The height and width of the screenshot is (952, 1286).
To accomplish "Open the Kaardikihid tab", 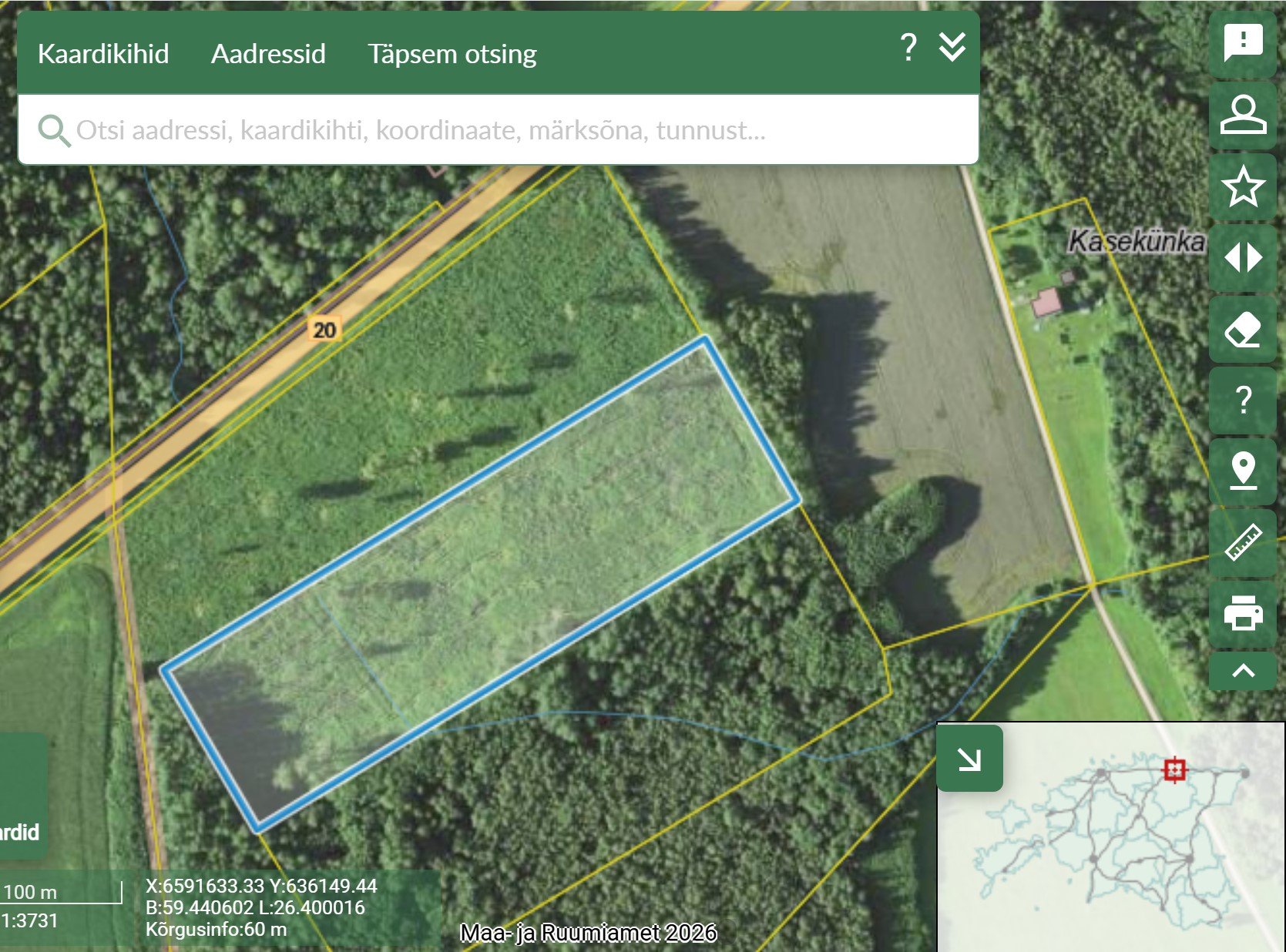I will click(103, 54).
